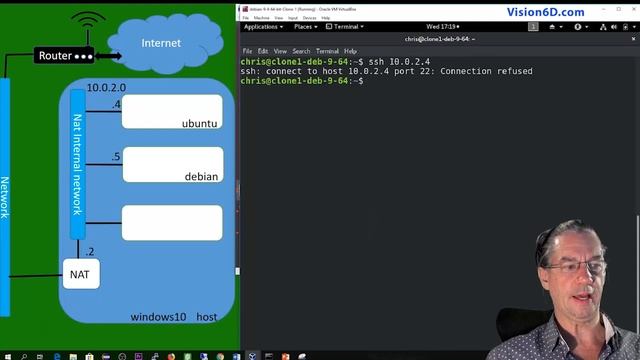The width and height of the screenshot is (640, 360).
Task: Open the Windows Start menu
Action: pyautogui.click(x=8, y=356)
